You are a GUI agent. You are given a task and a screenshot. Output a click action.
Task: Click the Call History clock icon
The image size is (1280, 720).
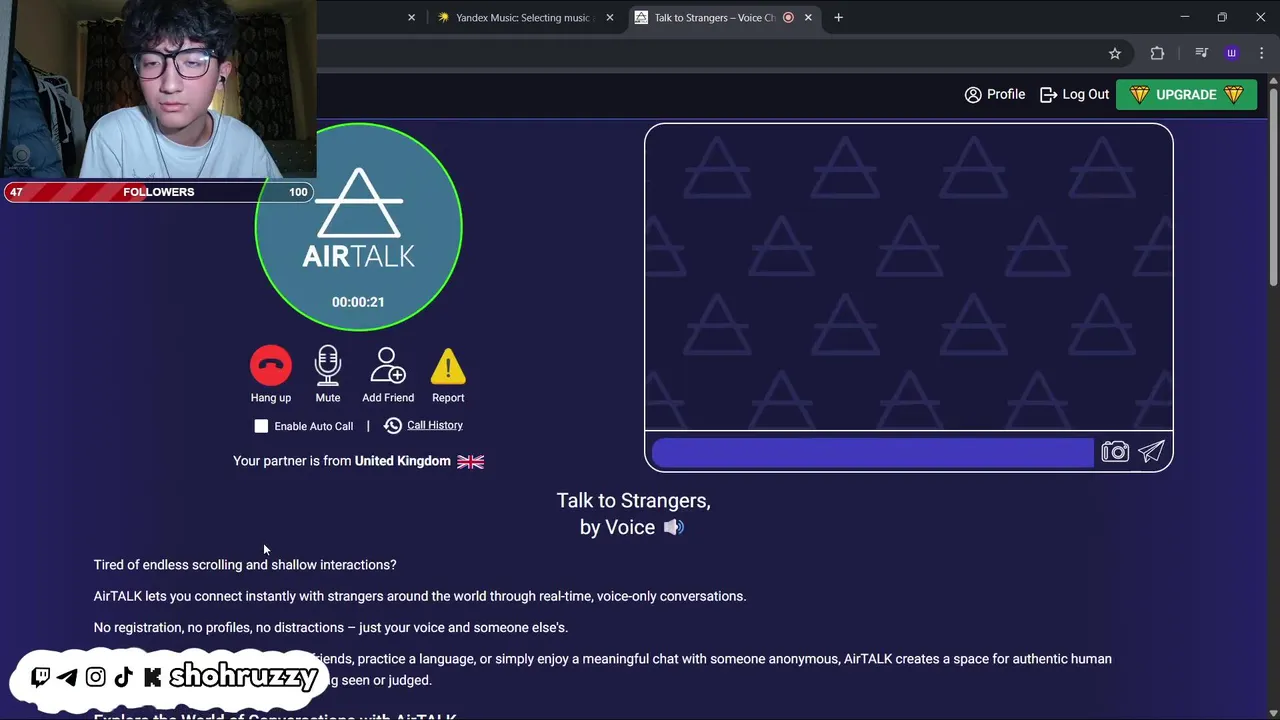pos(393,426)
